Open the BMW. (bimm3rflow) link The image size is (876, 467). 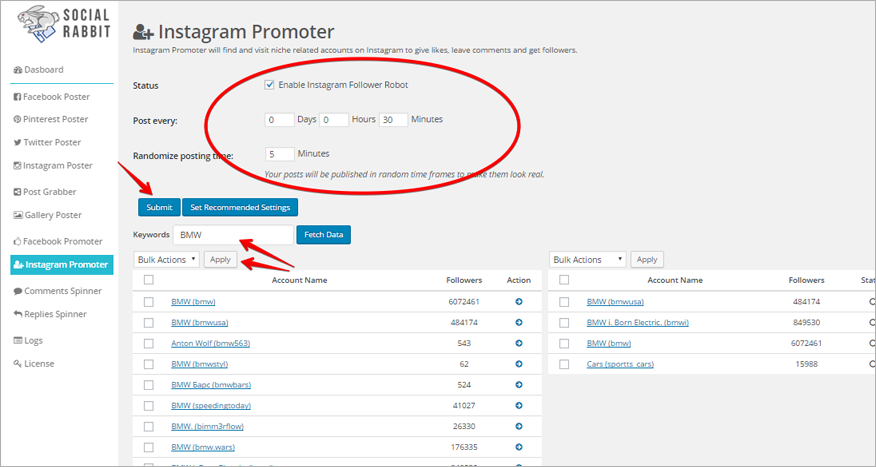(207, 426)
